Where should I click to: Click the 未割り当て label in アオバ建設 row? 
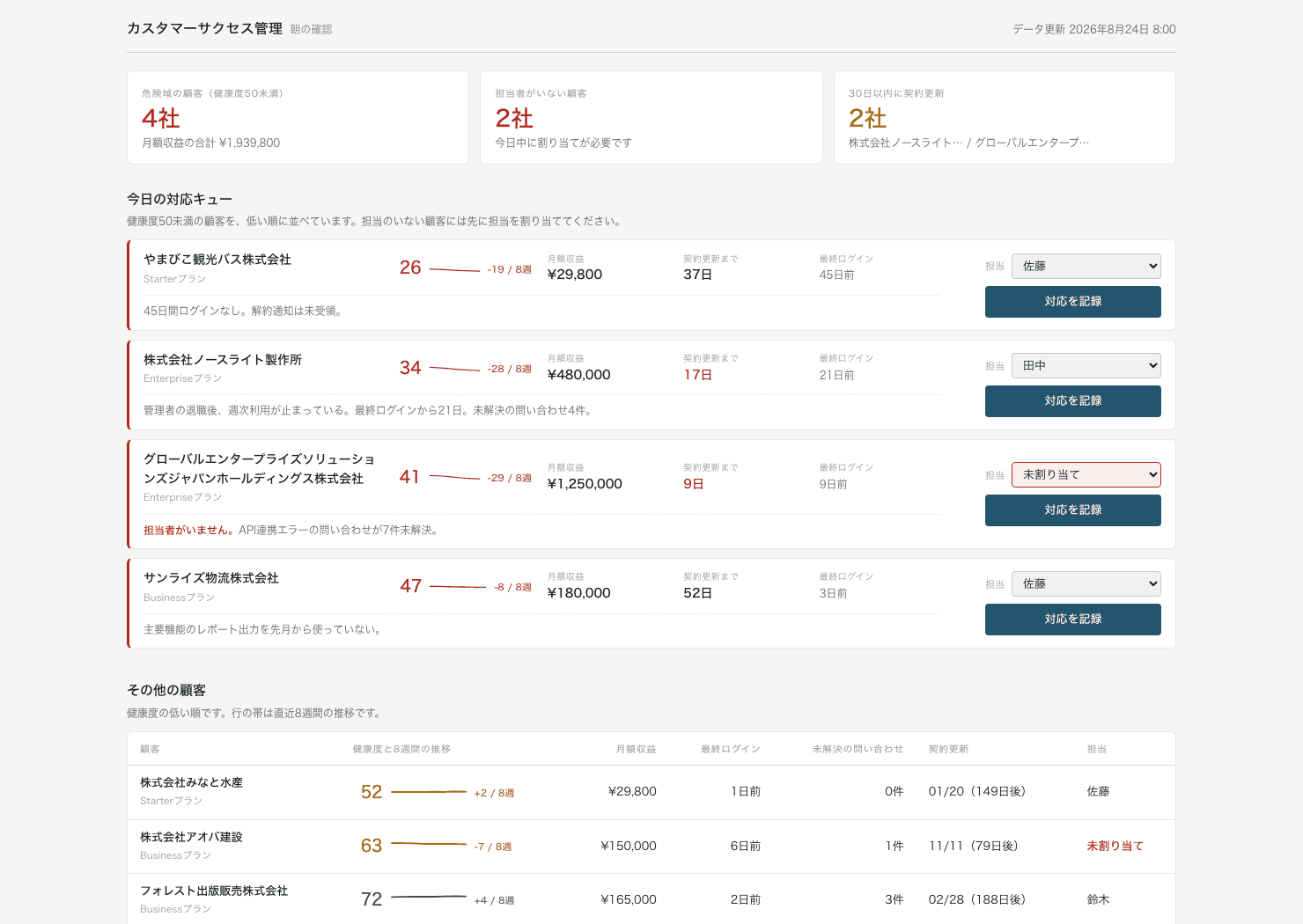(1115, 846)
